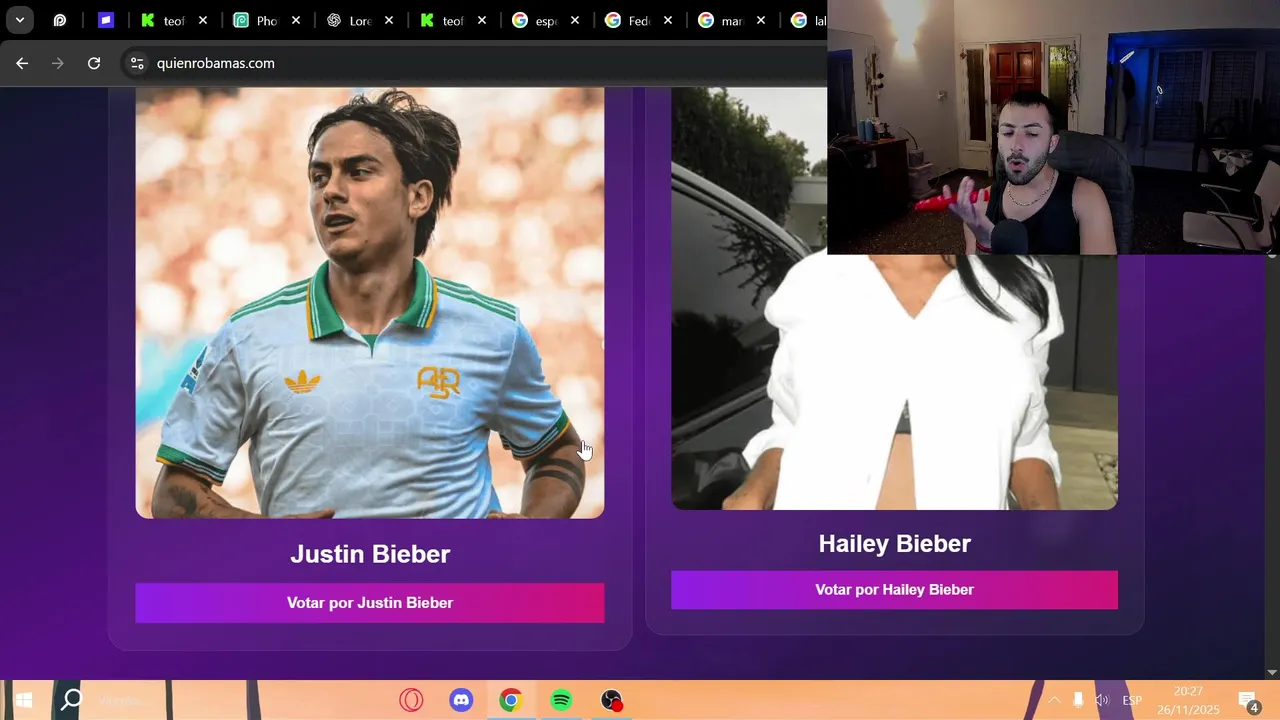The height and width of the screenshot is (720, 1280).
Task: Click the Justin Bieber card photo
Action: click(370, 302)
